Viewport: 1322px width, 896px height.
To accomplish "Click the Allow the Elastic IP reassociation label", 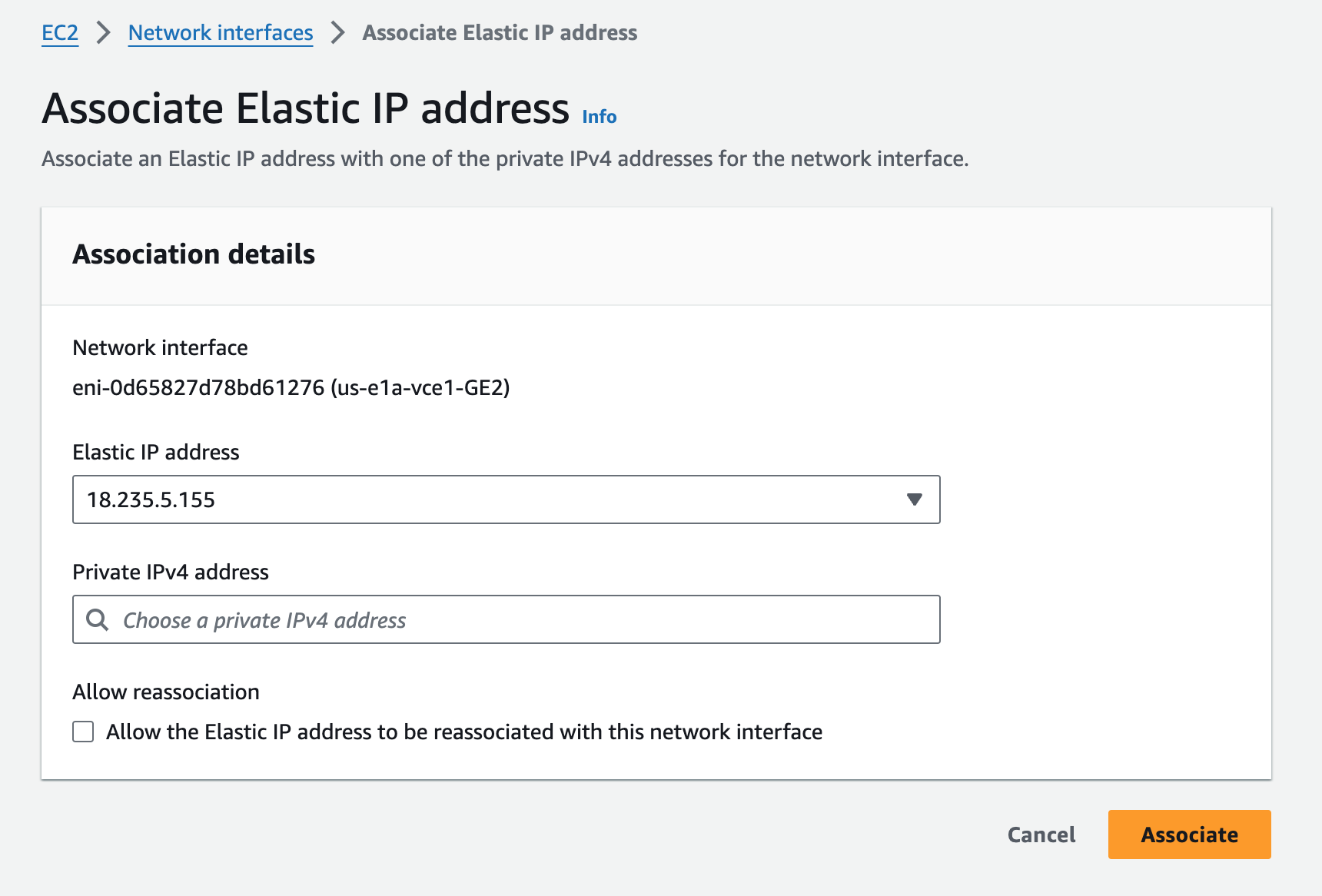I will 464,732.
